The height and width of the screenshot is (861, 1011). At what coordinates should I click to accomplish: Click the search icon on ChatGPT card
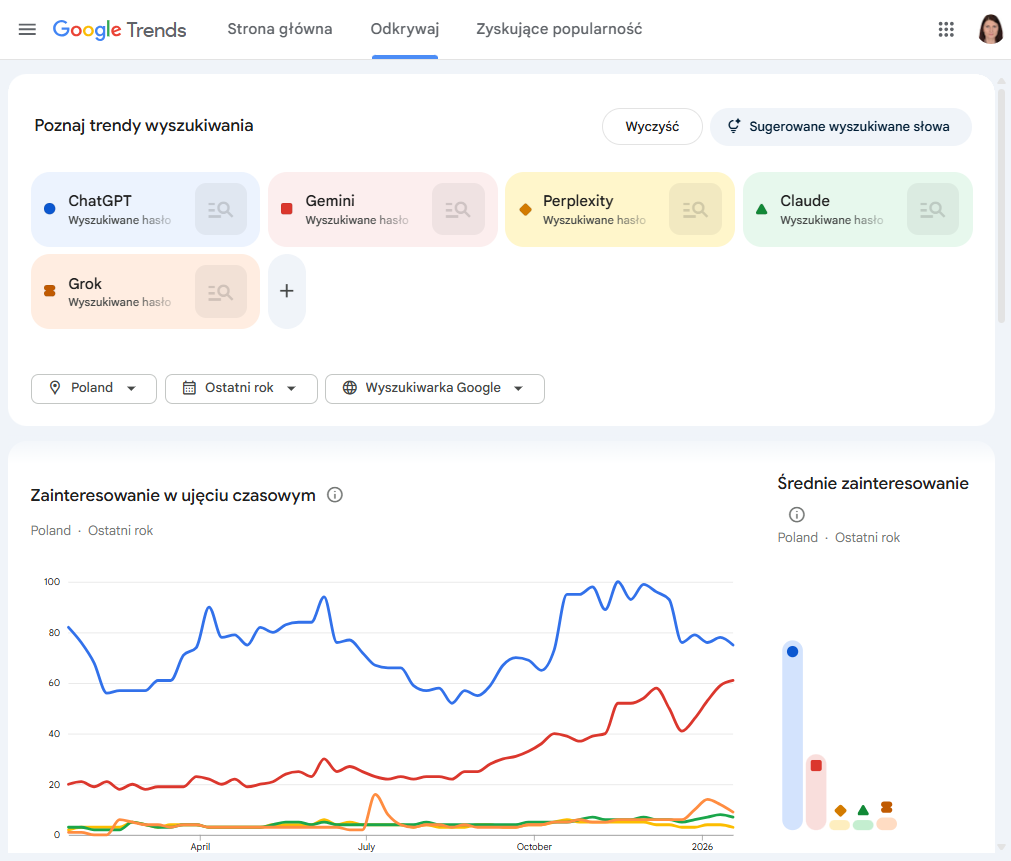[x=221, y=209]
